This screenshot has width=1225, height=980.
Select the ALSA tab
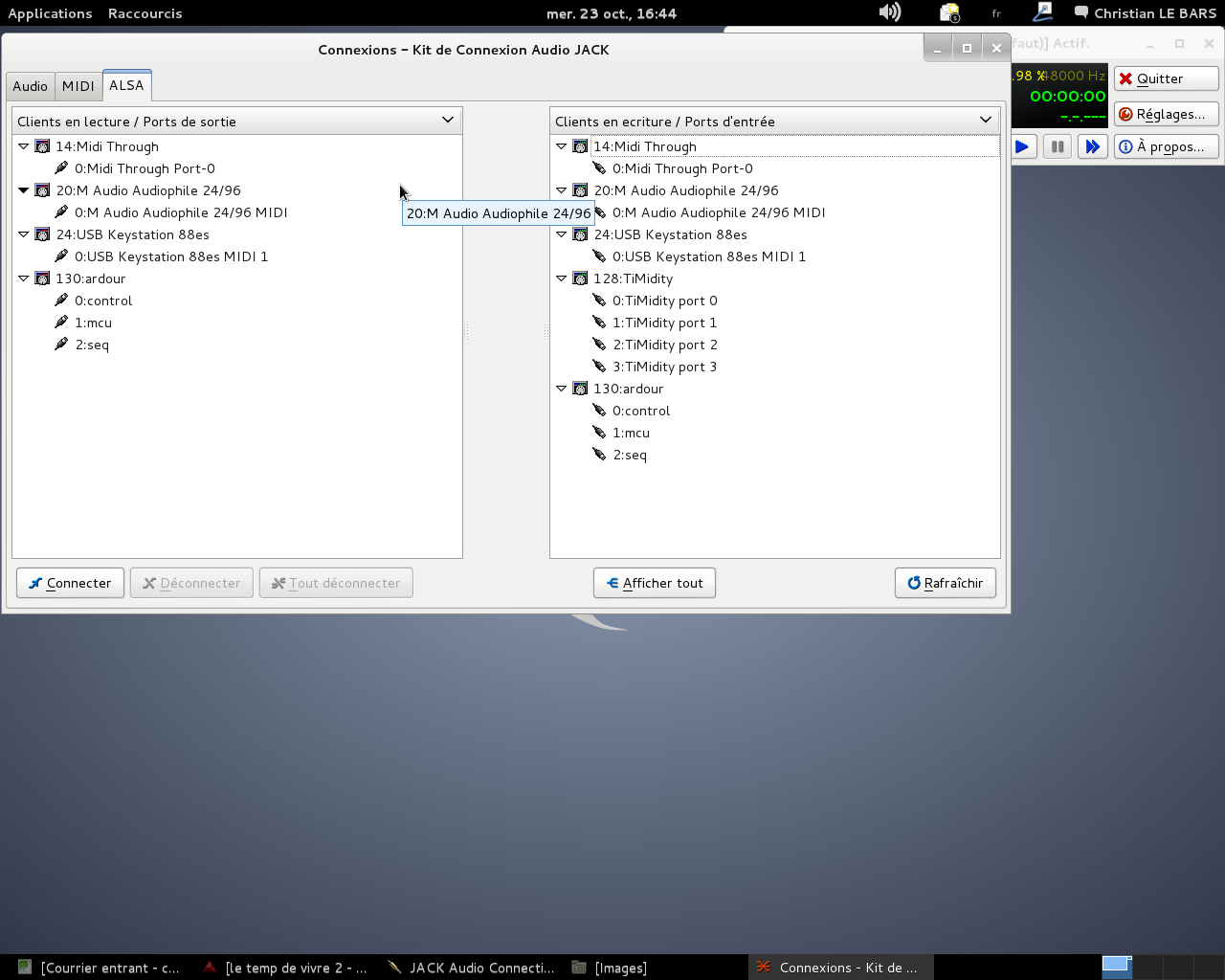[x=126, y=85]
